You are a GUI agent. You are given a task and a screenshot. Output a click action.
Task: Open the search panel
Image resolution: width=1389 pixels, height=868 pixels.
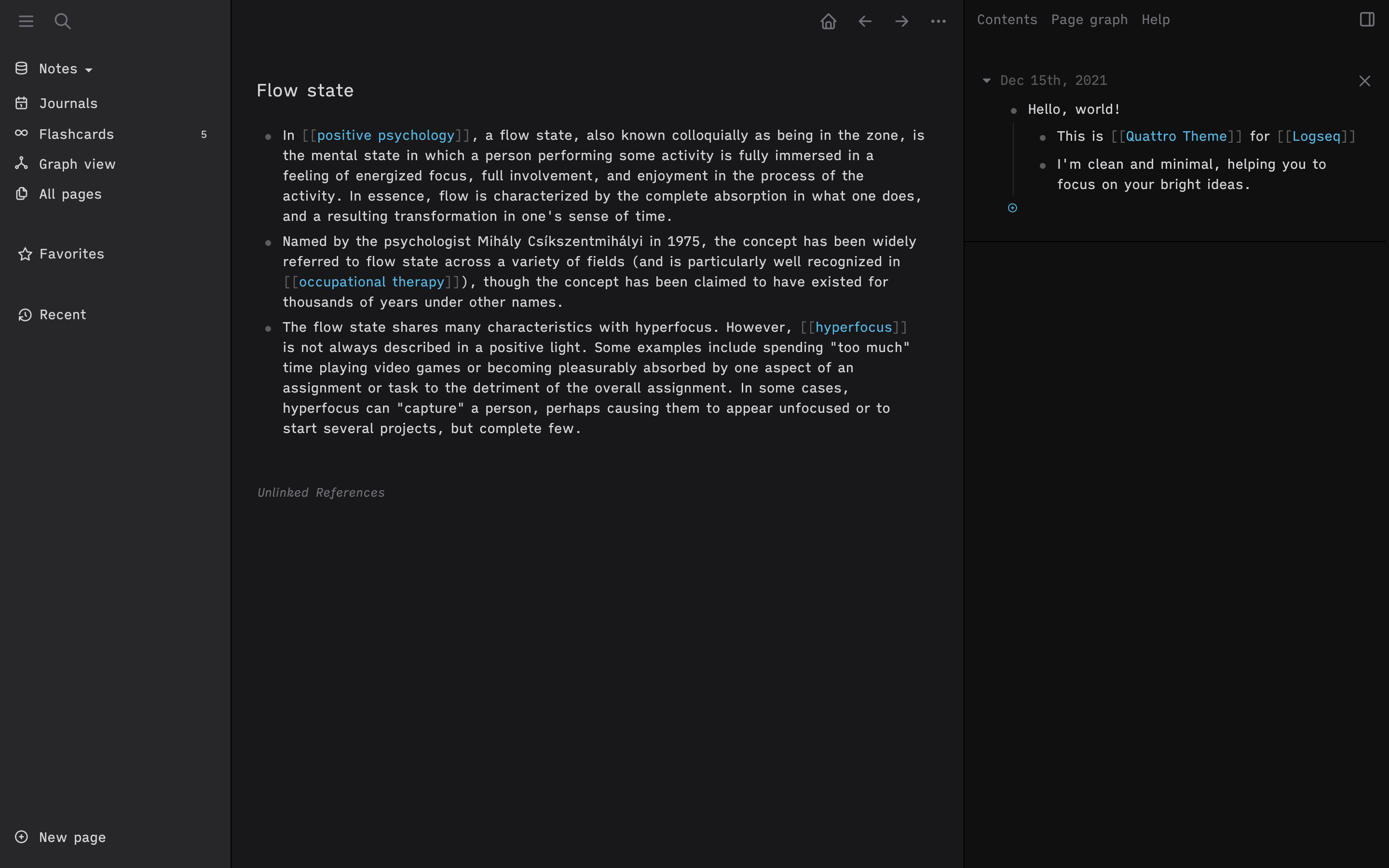(x=62, y=21)
